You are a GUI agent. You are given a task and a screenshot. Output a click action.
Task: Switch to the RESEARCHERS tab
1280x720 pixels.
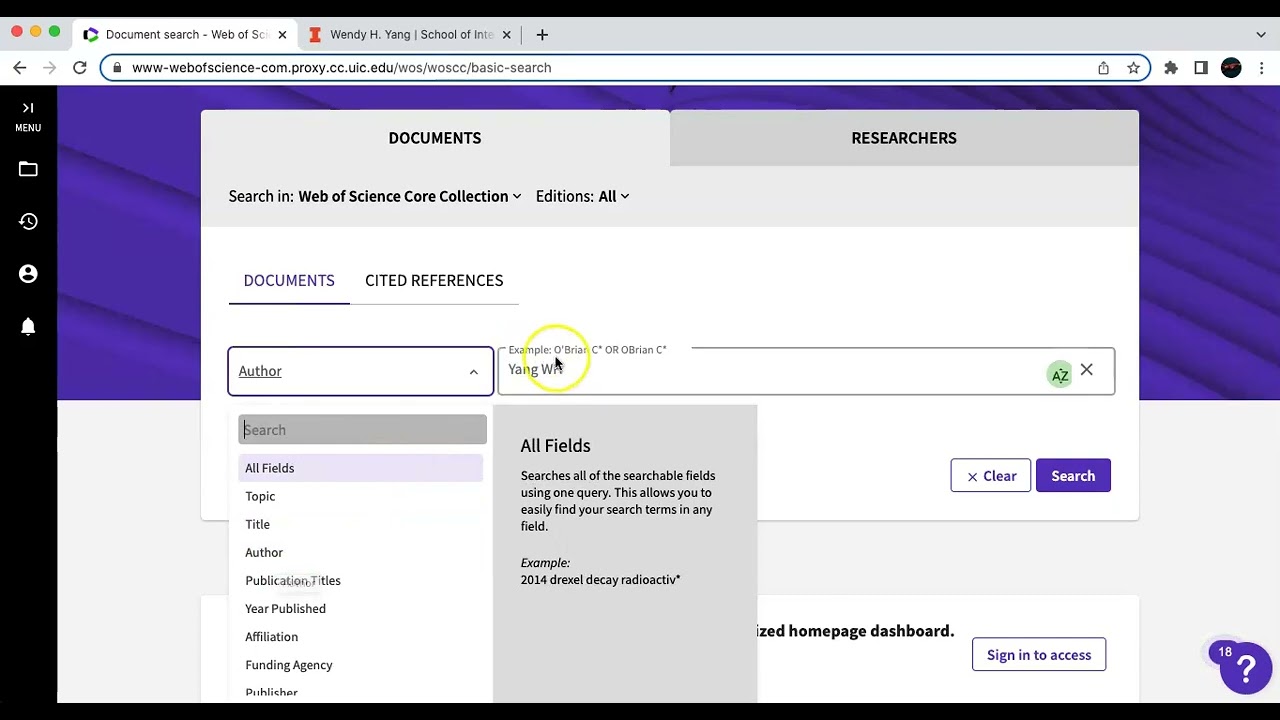point(904,138)
